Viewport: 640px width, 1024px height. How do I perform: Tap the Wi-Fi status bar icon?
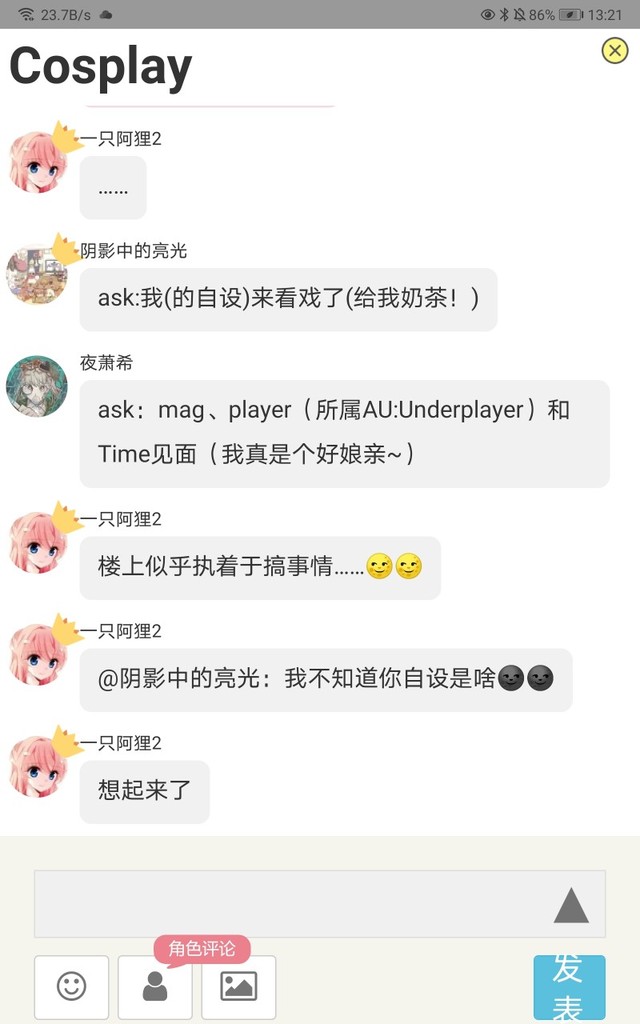(26, 14)
